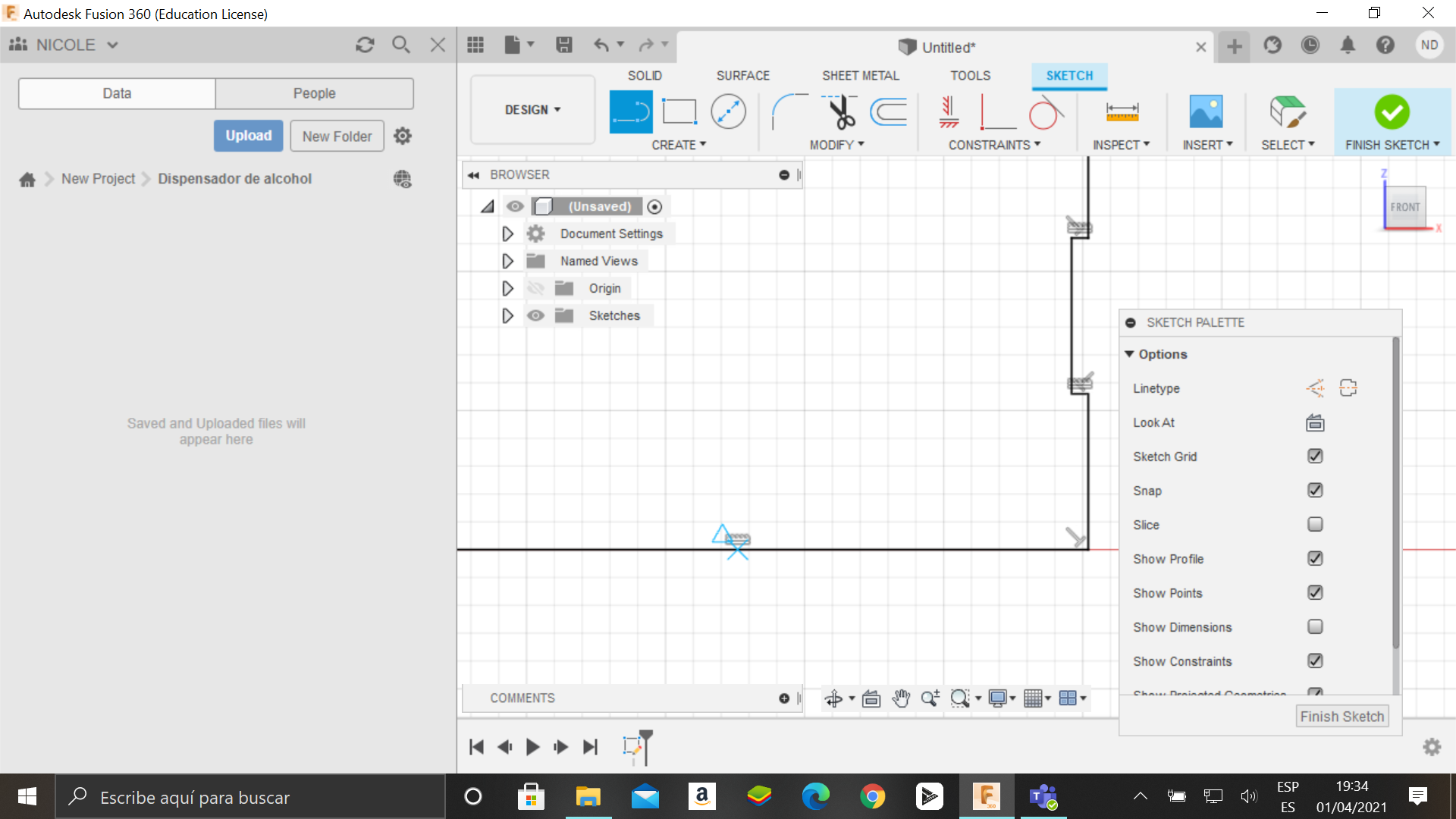Switch to the SOLID tab
This screenshot has height=819, width=1456.
click(x=645, y=76)
